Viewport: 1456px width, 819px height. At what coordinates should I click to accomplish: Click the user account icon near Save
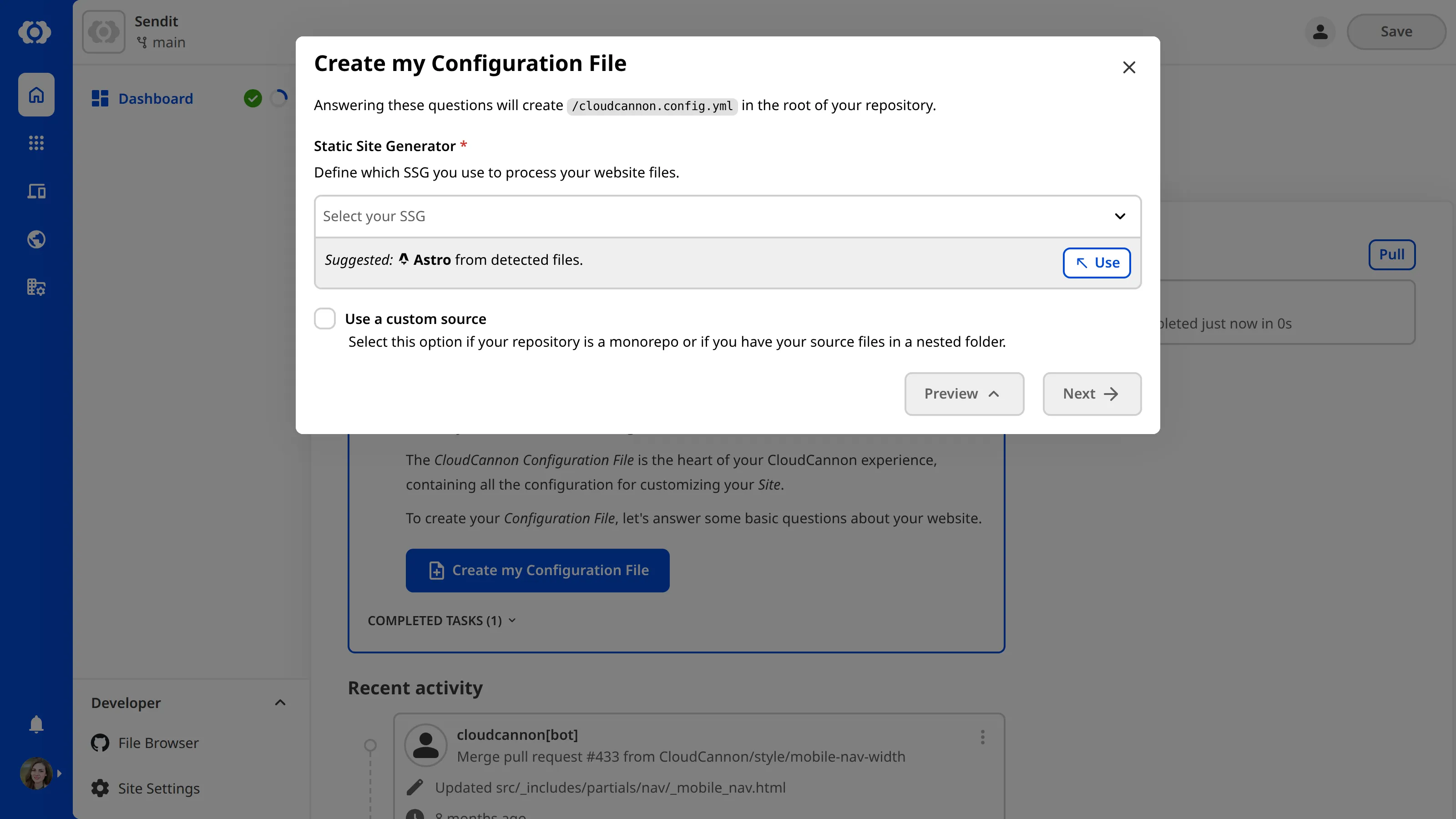(1320, 32)
